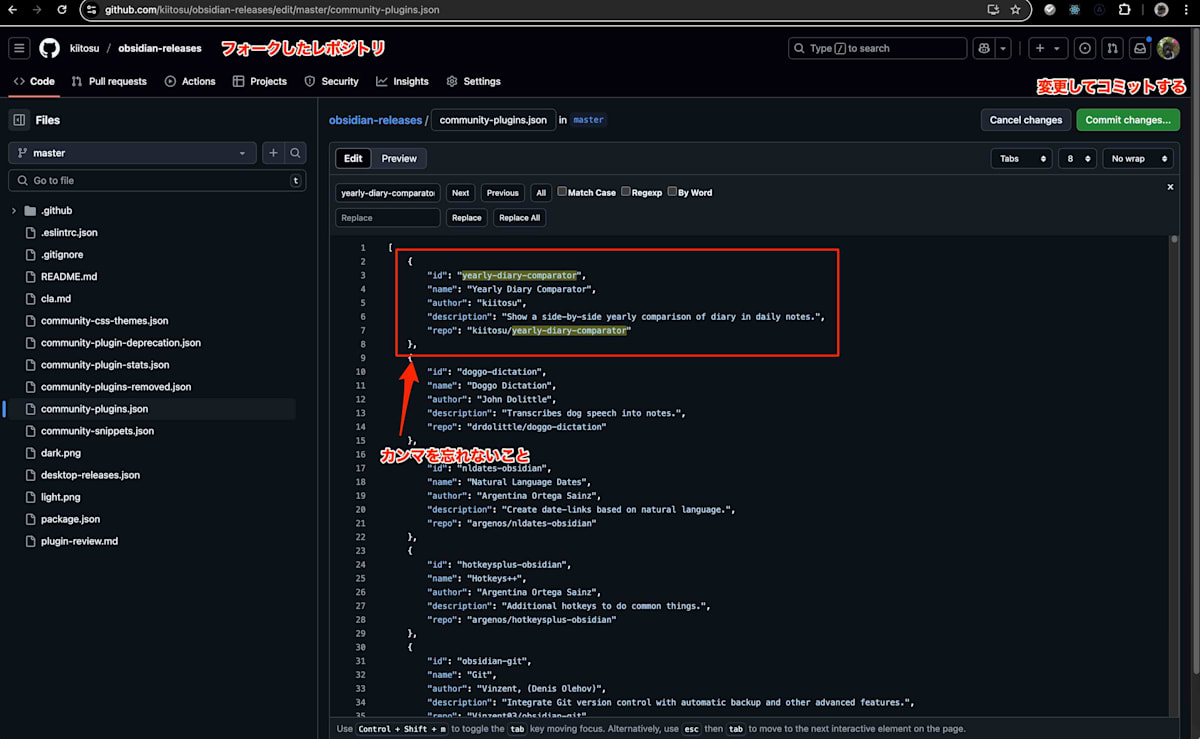Image resolution: width=1200 pixels, height=739 pixels.
Task: Click the kiitosu owner link
Action: click(x=84, y=48)
